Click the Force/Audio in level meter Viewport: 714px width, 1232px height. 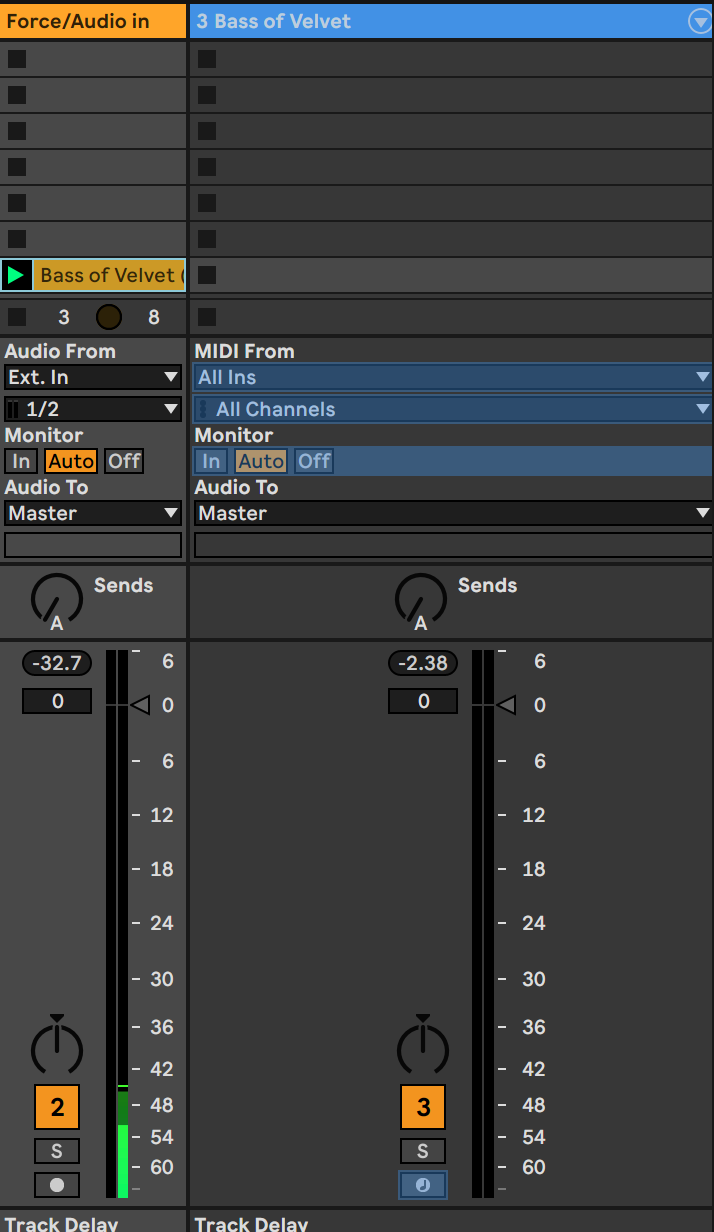tap(117, 924)
